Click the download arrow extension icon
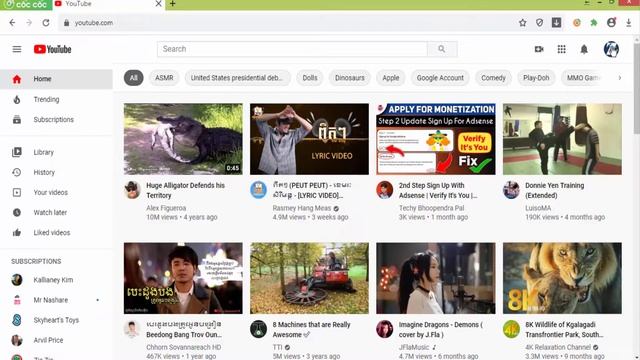Viewport: 640px width, 360px height. coord(557,22)
